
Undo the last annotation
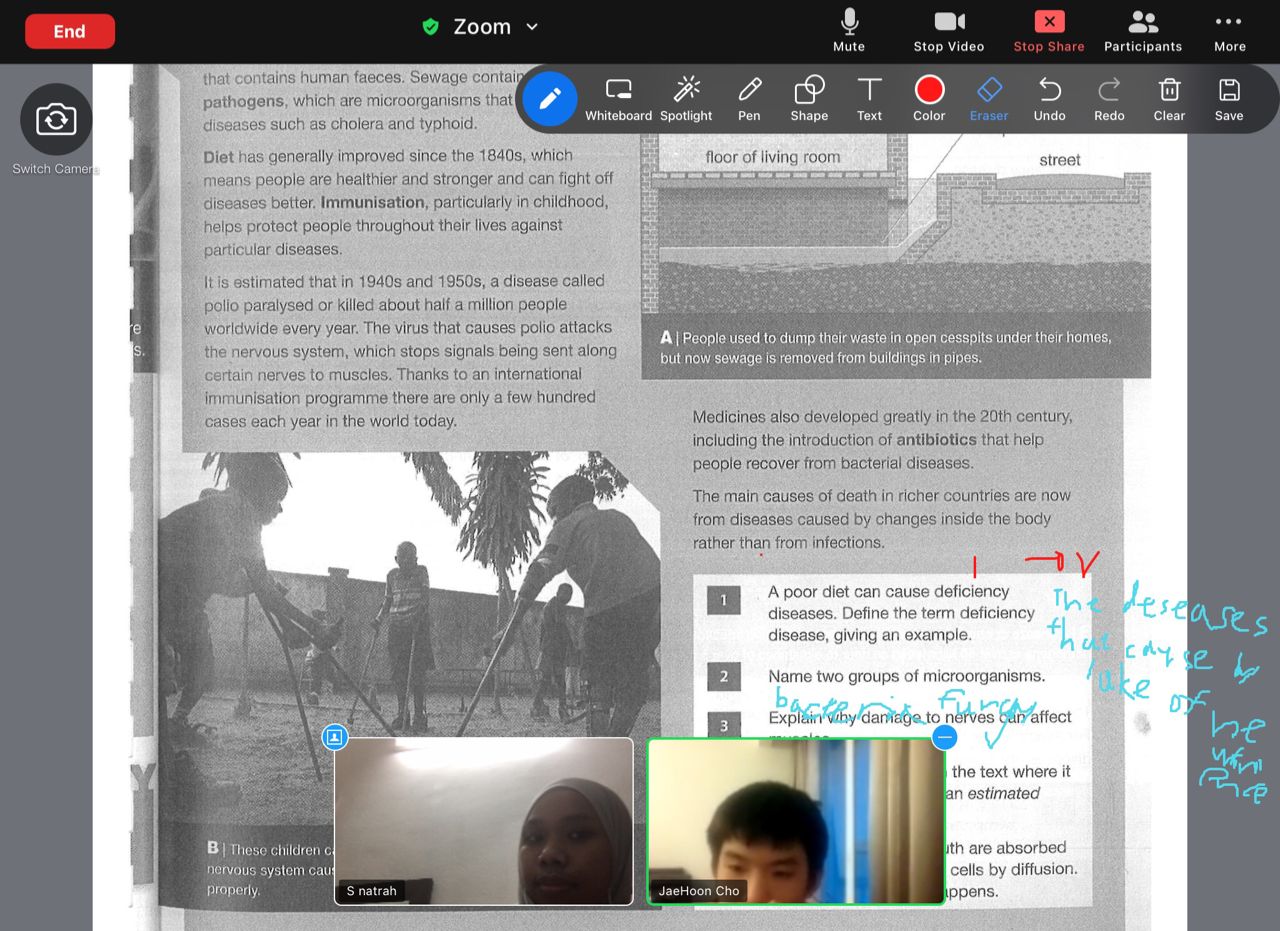1049,99
